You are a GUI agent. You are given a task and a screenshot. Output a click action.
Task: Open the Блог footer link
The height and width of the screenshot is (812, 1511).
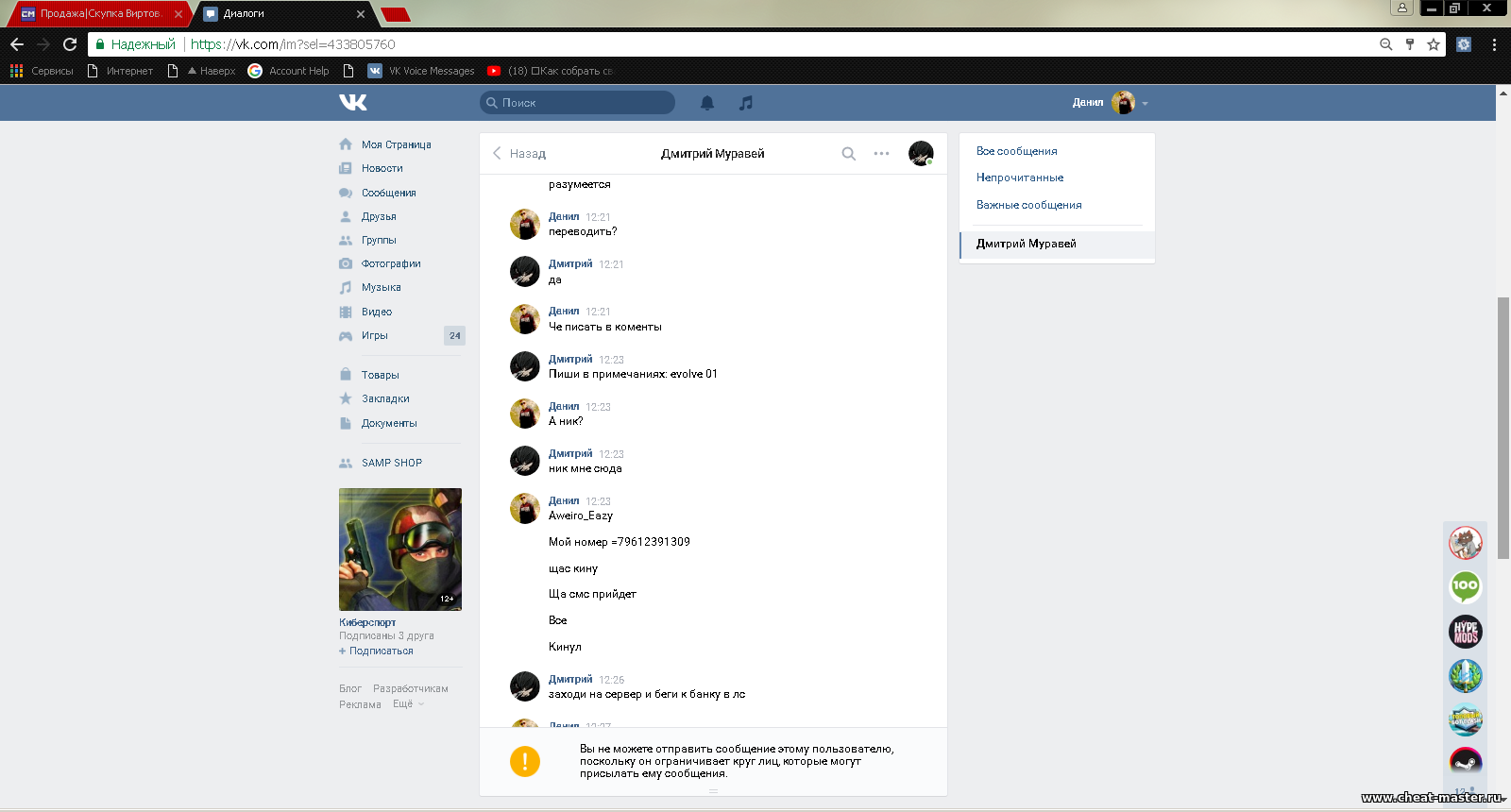tap(350, 688)
